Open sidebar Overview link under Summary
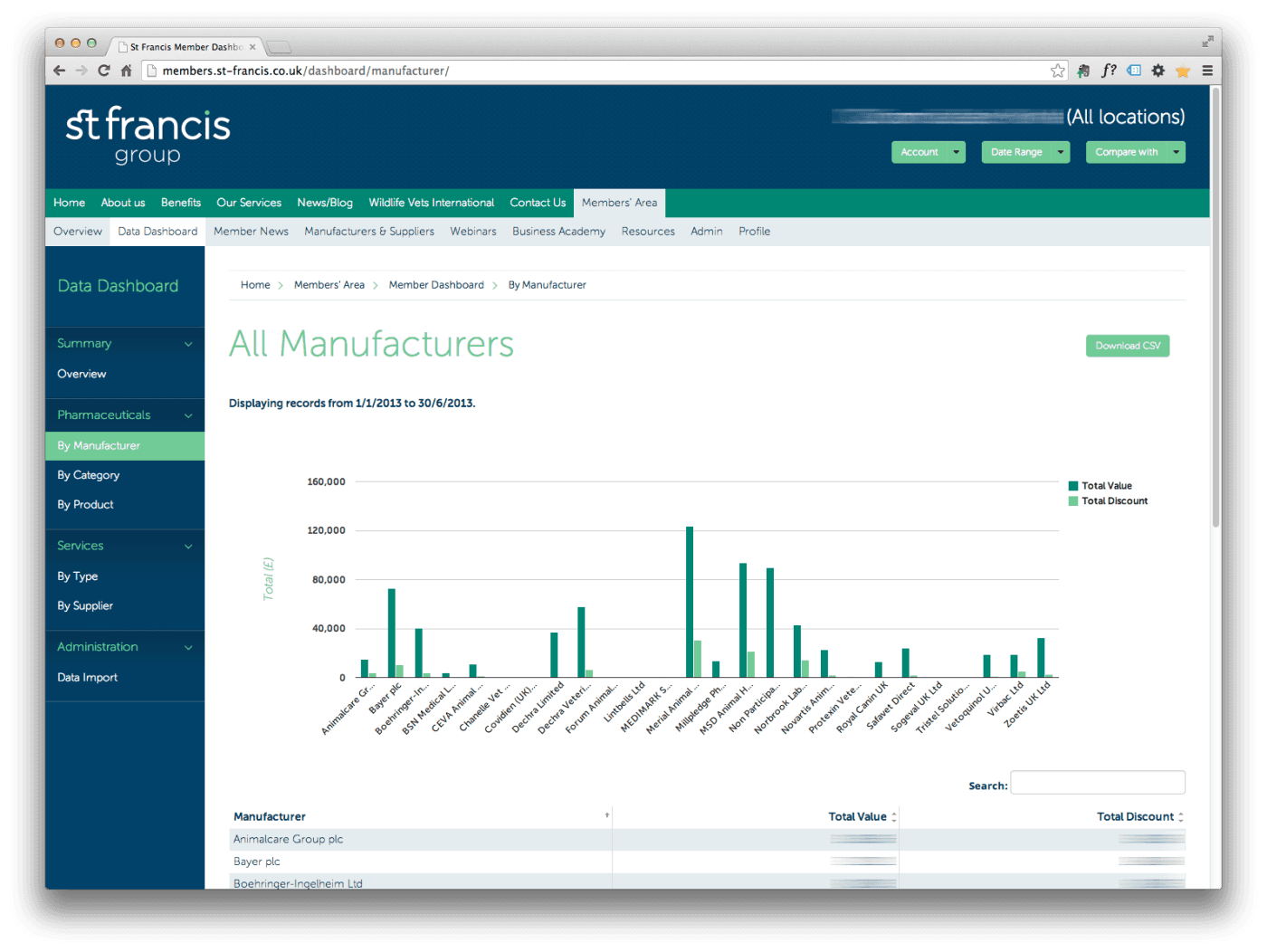This screenshot has width=1267, height=952. point(81,374)
